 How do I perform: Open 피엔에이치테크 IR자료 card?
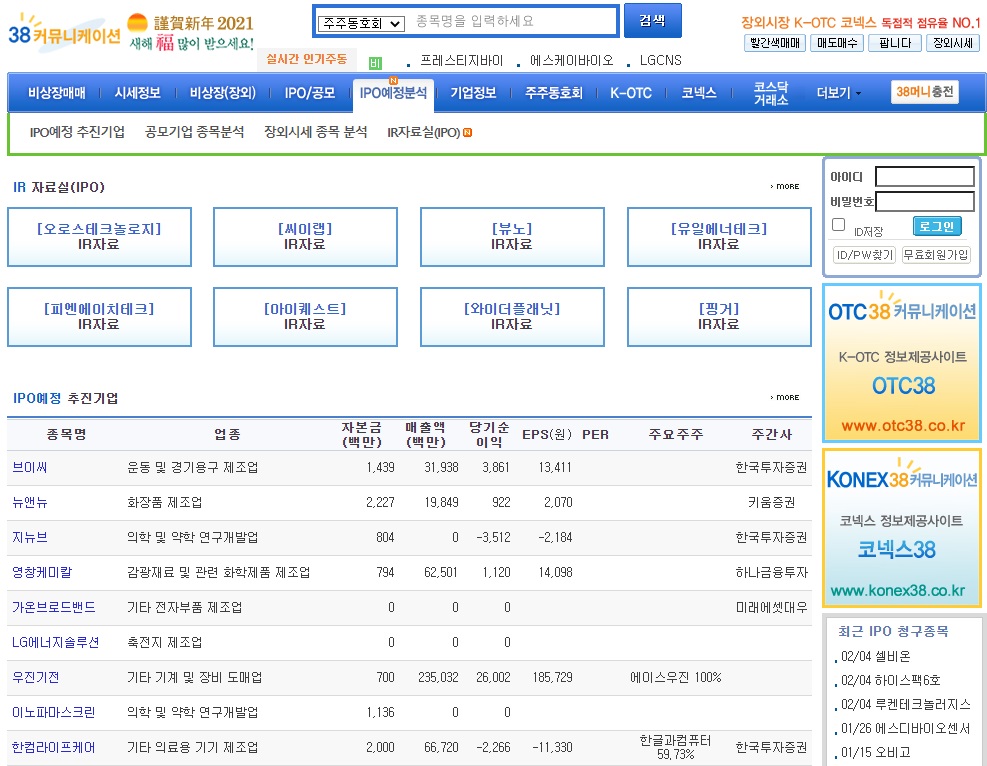99,317
